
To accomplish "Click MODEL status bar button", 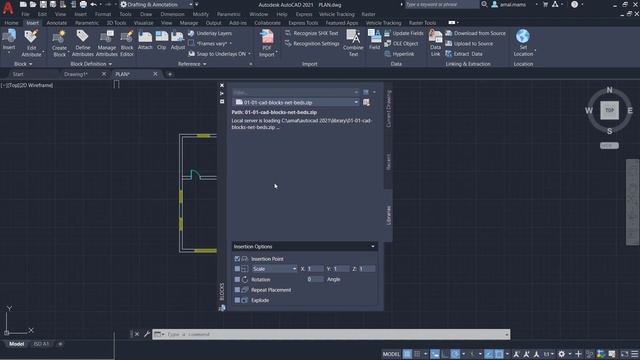I will [391, 354].
